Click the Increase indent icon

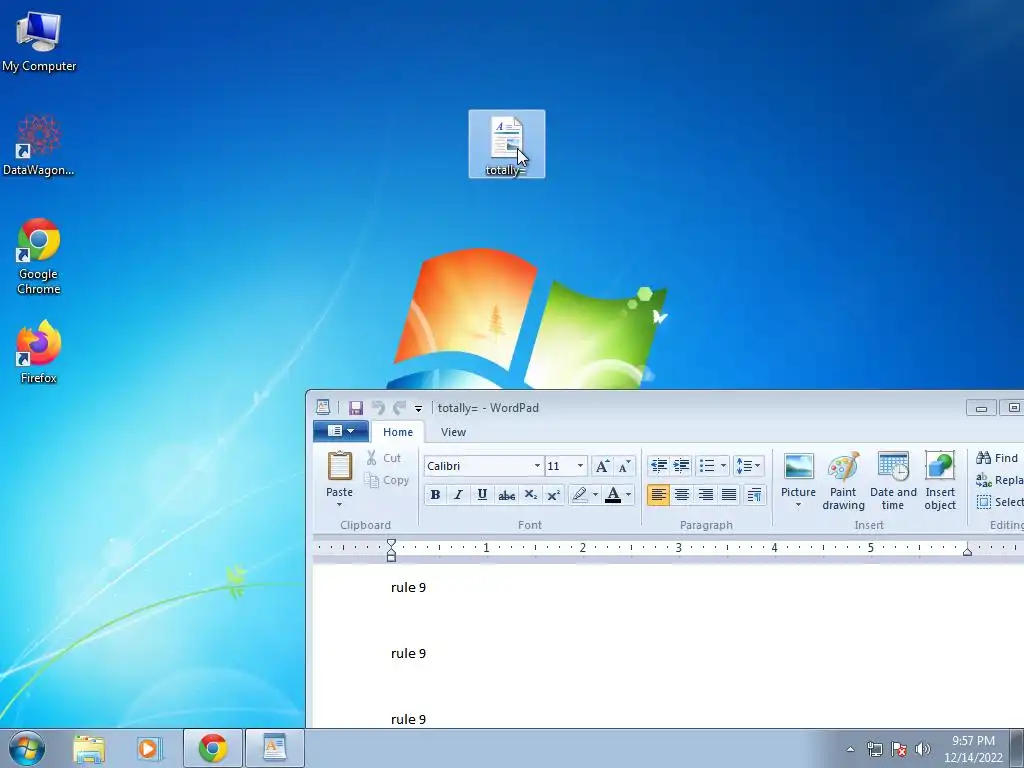tap(682, 466)
